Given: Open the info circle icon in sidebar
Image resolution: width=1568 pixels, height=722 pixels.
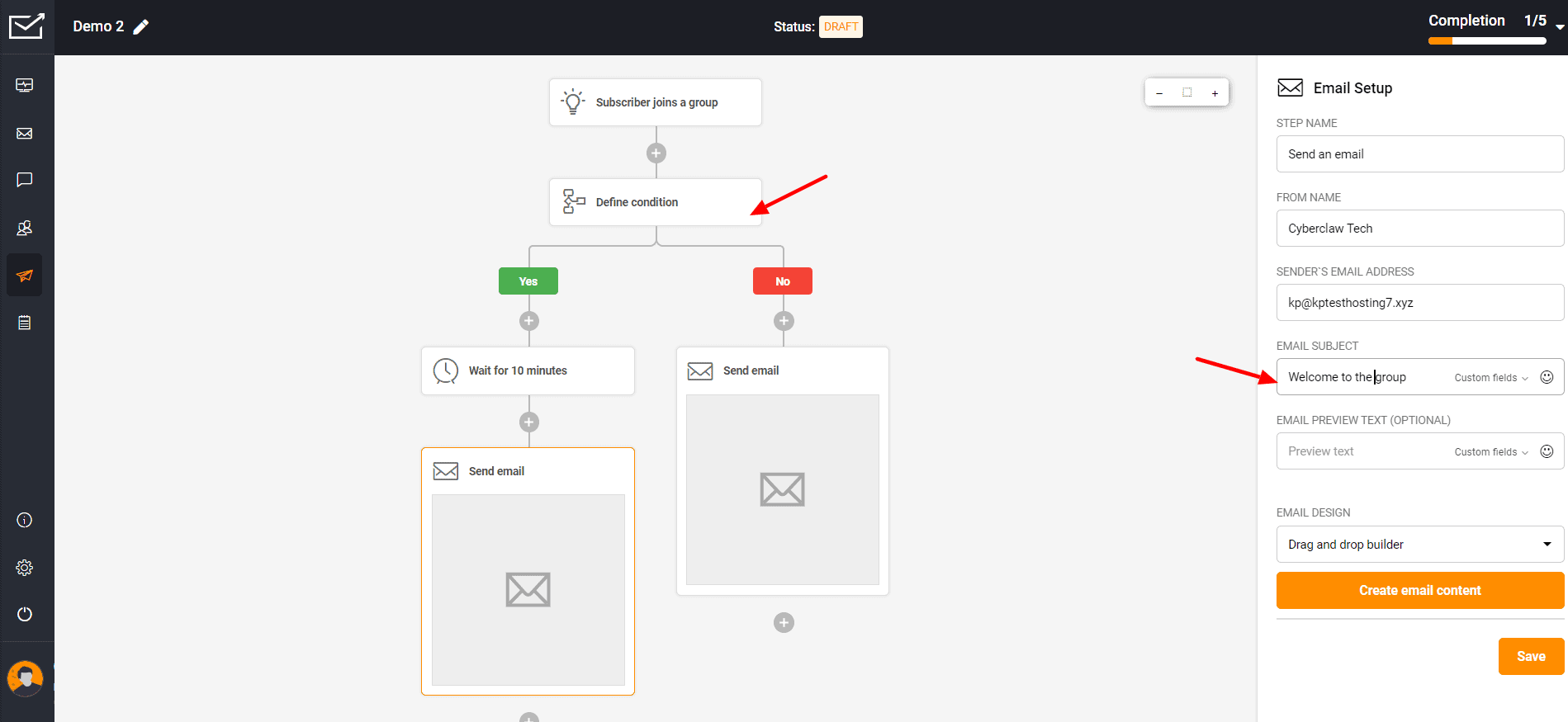Looking at the screenshot, I should (x=25, y=520).
